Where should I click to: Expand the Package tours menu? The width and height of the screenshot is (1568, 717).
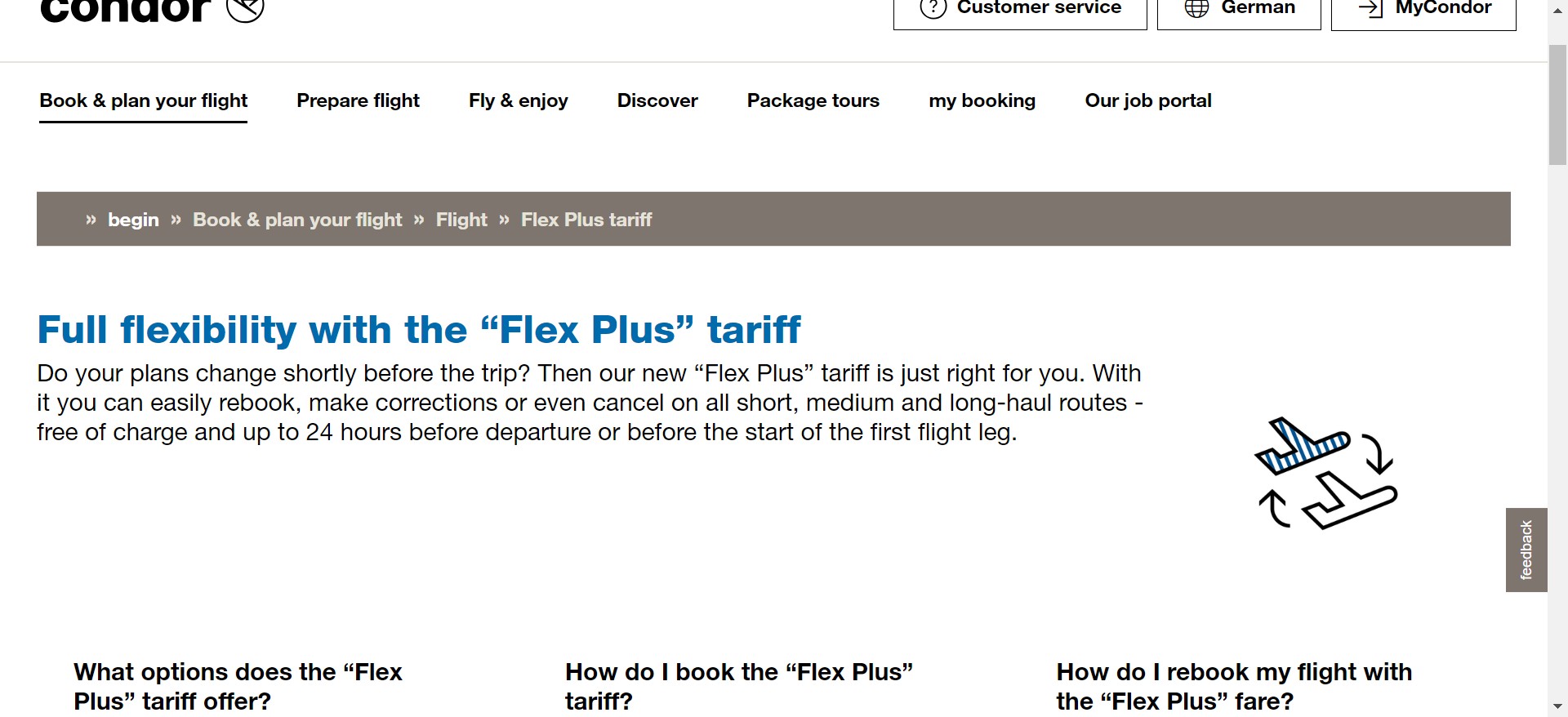pyautogui.click(x=813, y=100)
